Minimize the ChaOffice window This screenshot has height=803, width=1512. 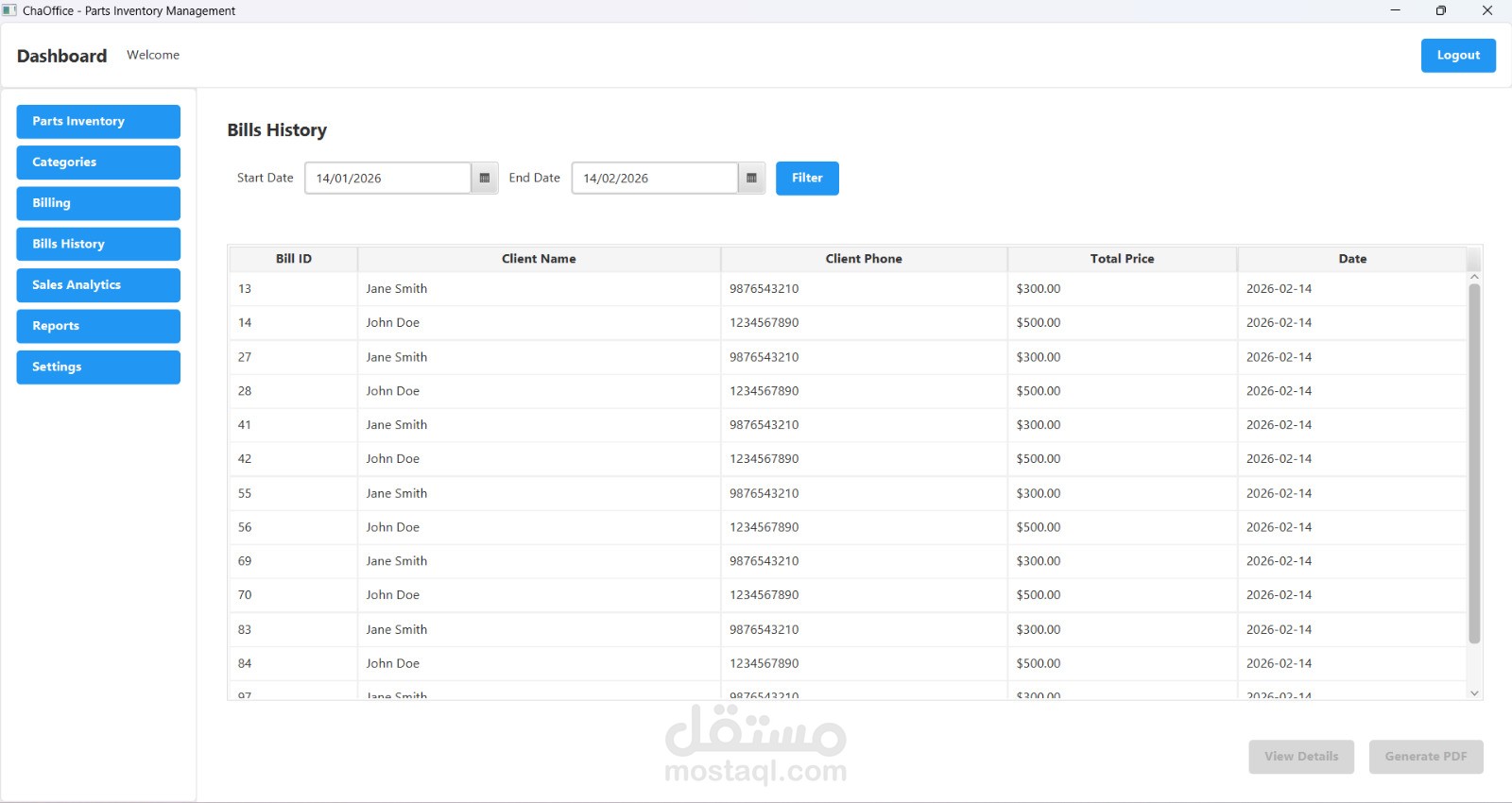click(x=1395, y=10)
